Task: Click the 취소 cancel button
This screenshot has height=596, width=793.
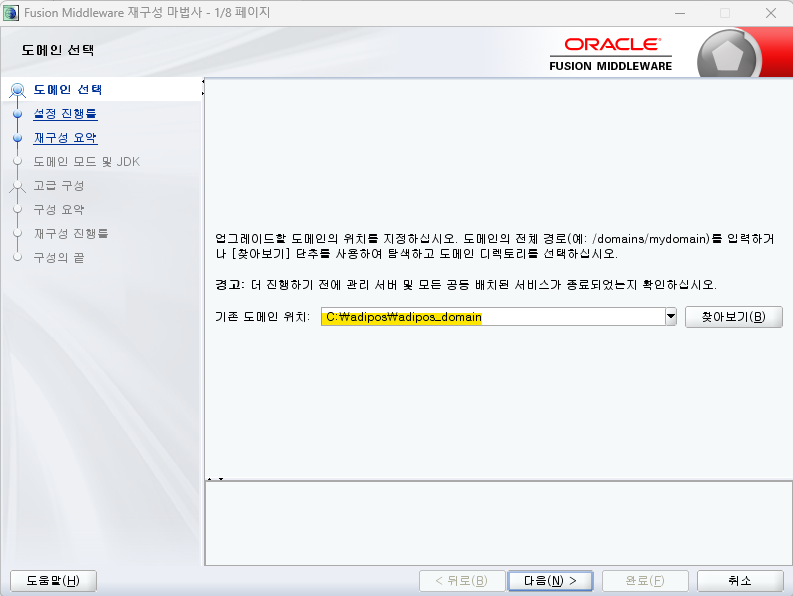Action: 740,580
